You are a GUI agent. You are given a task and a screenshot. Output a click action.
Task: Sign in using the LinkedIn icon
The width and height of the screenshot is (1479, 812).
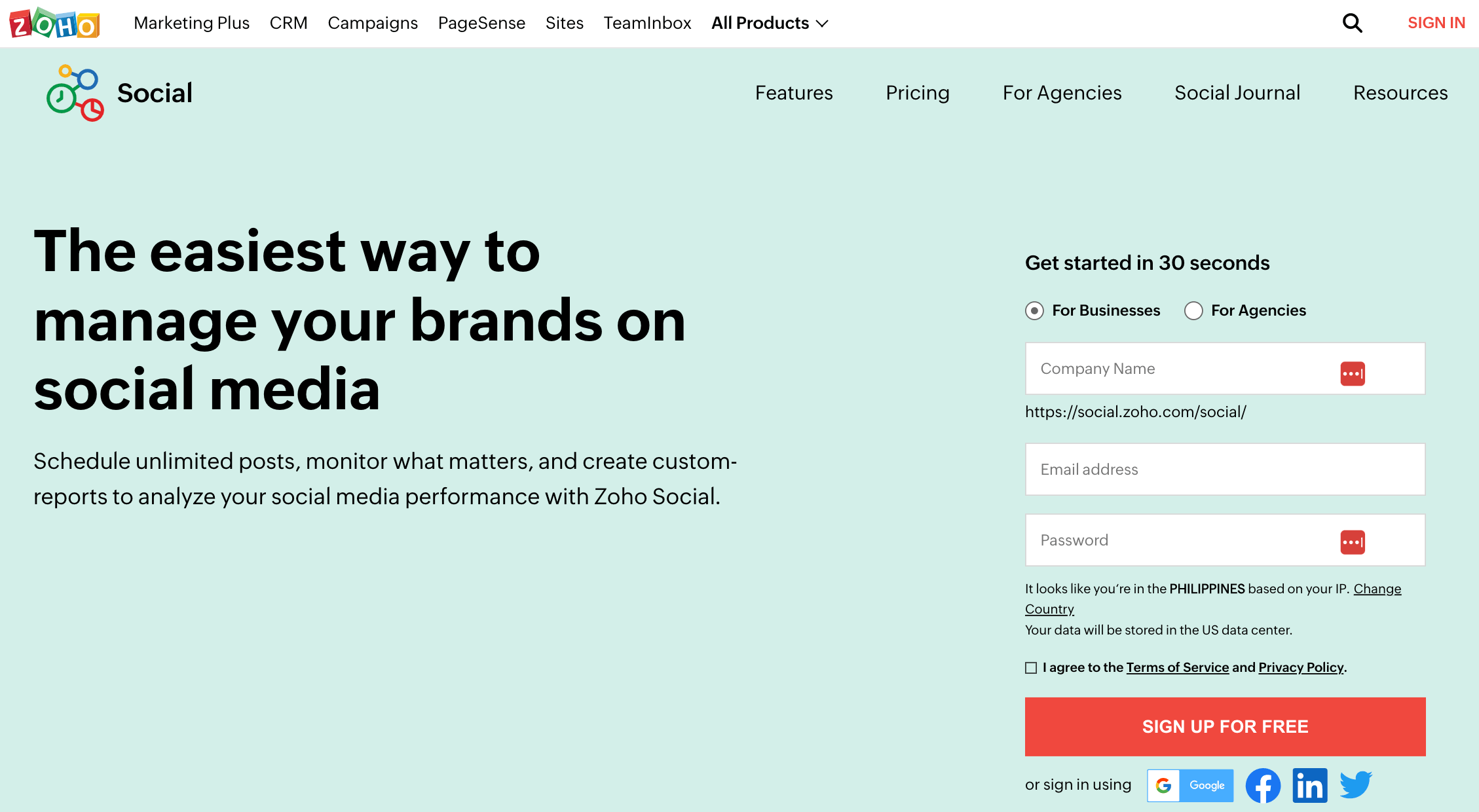(x=1310, y=784)
